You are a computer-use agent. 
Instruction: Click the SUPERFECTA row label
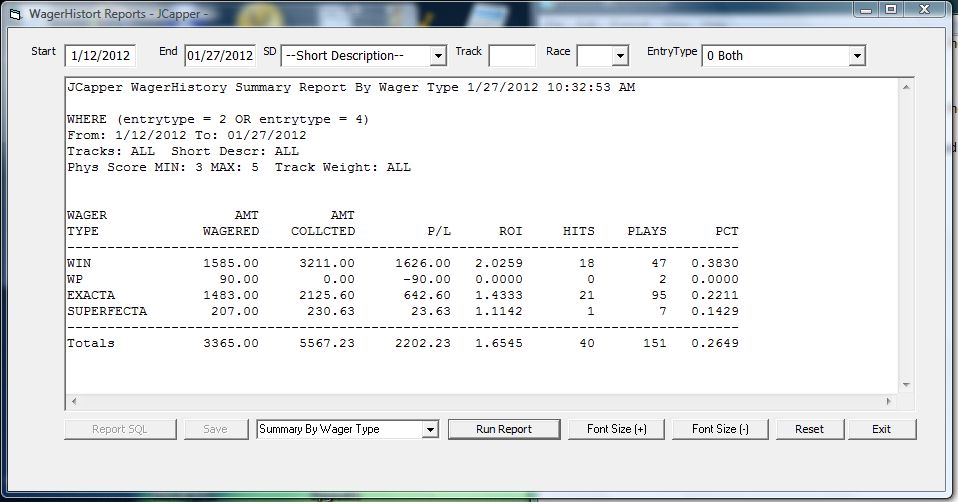107,311
